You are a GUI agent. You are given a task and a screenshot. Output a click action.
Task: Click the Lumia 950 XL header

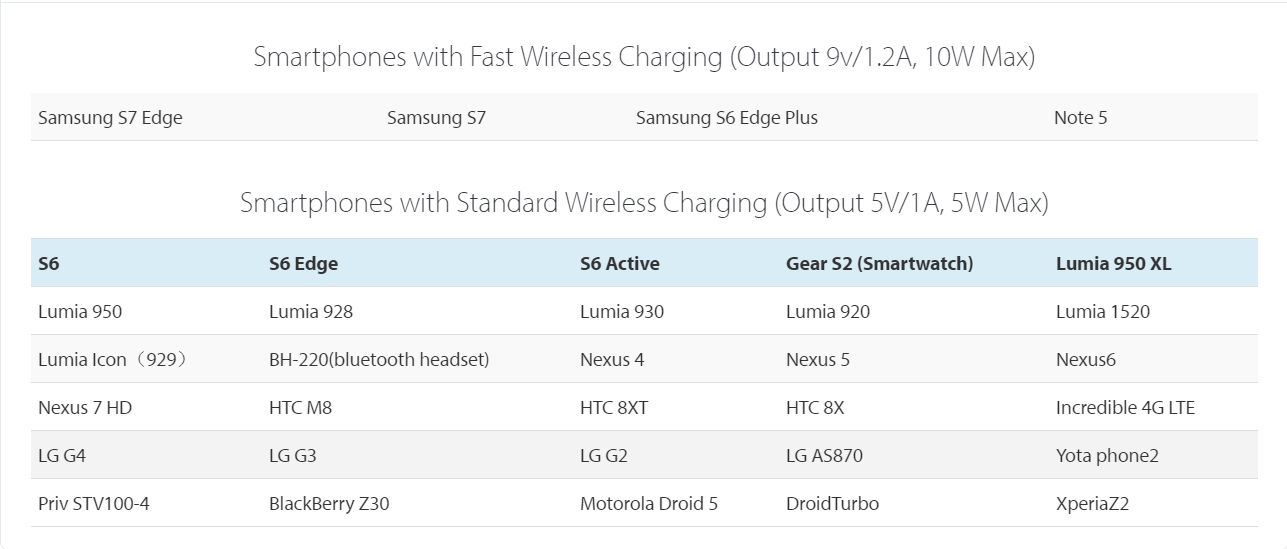(1113, 264)
